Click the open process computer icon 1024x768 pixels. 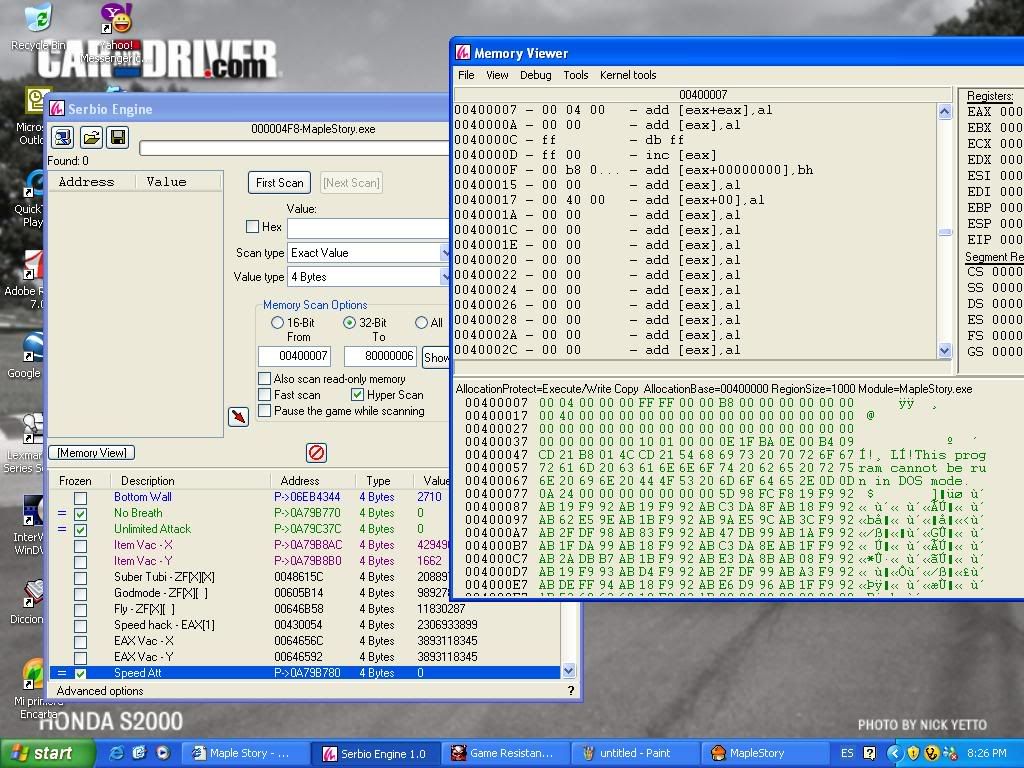pos(63,138)
